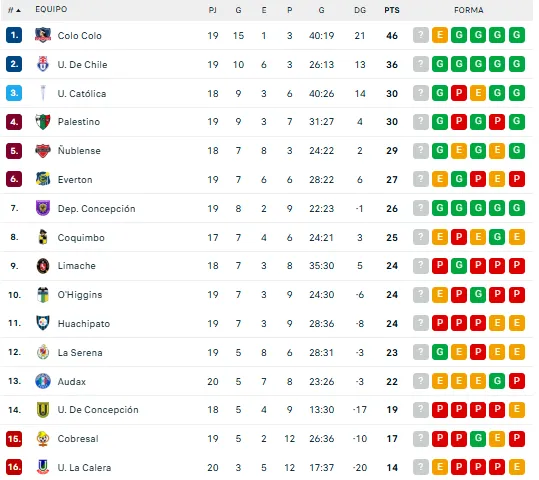Screen dimensions: 539x480
Task: Click U. La Calera's gray question-mark badge
Action: tap(421, 467)
